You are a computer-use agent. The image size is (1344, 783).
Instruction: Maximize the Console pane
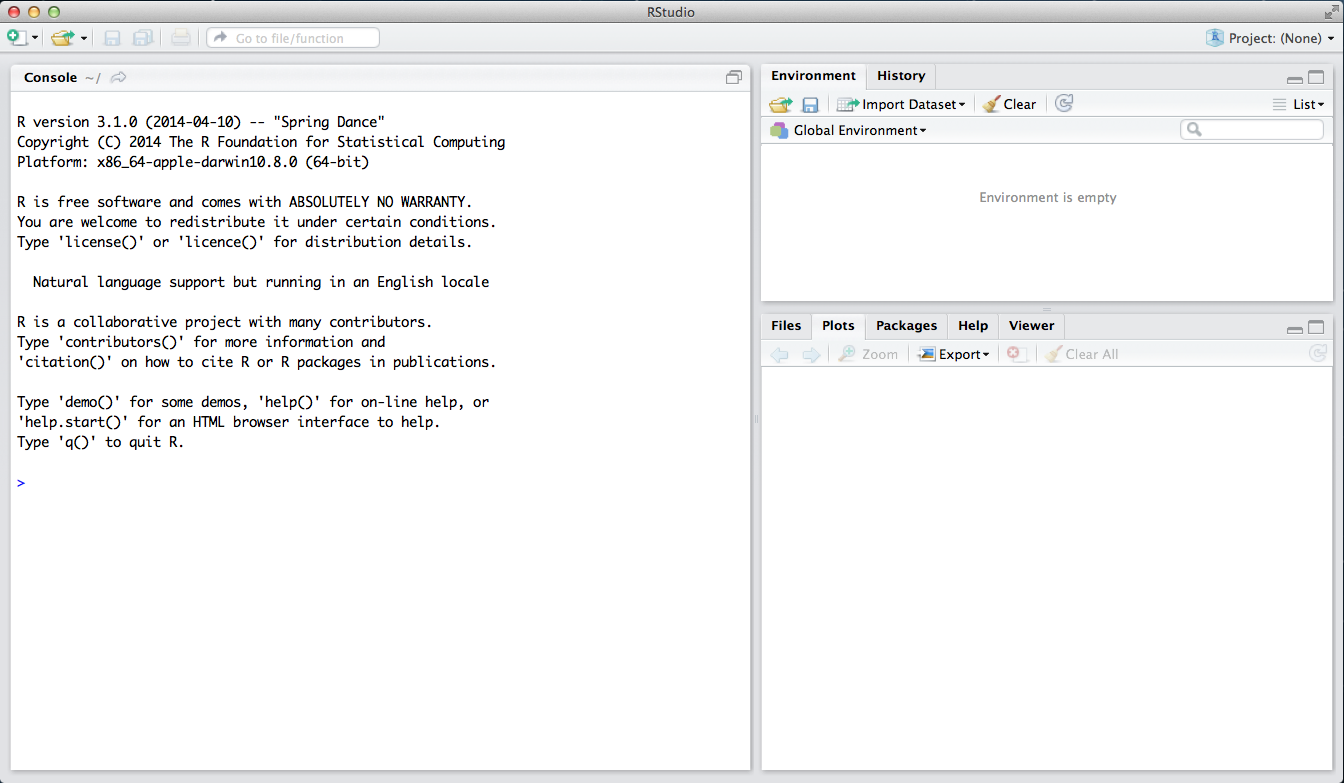click(734, 77)
